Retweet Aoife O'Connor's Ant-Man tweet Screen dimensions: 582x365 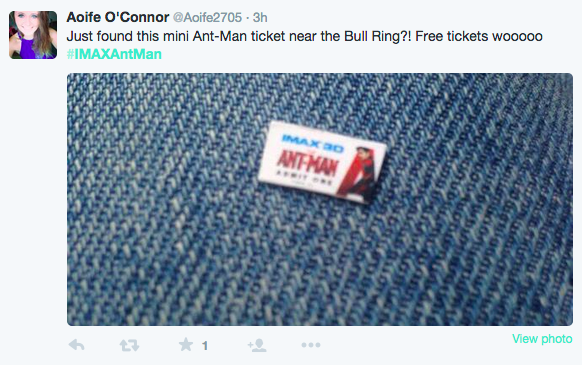point(129,345)
